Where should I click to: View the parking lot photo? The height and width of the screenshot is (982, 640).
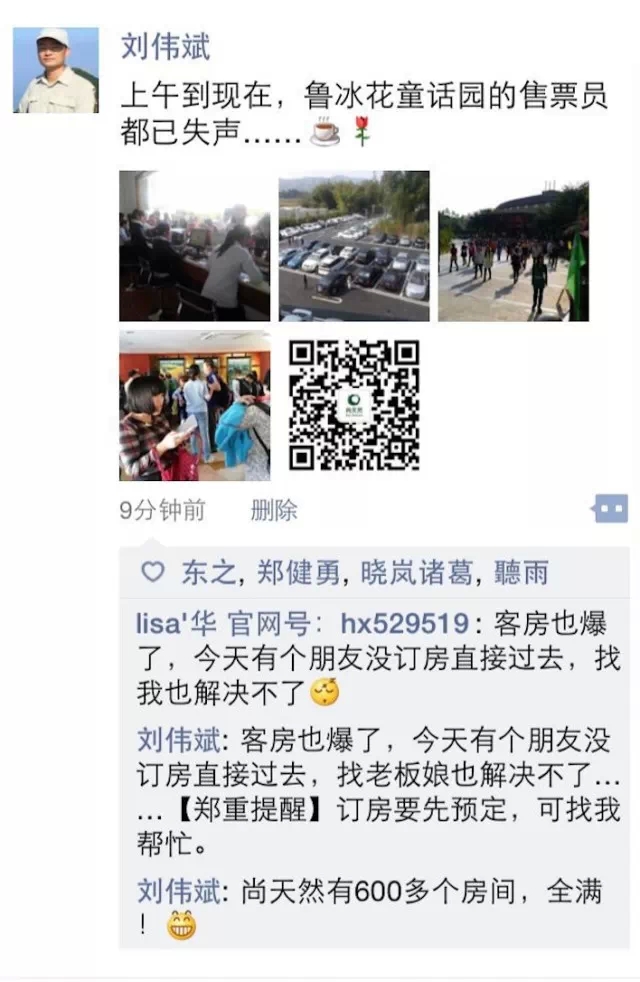354,246
